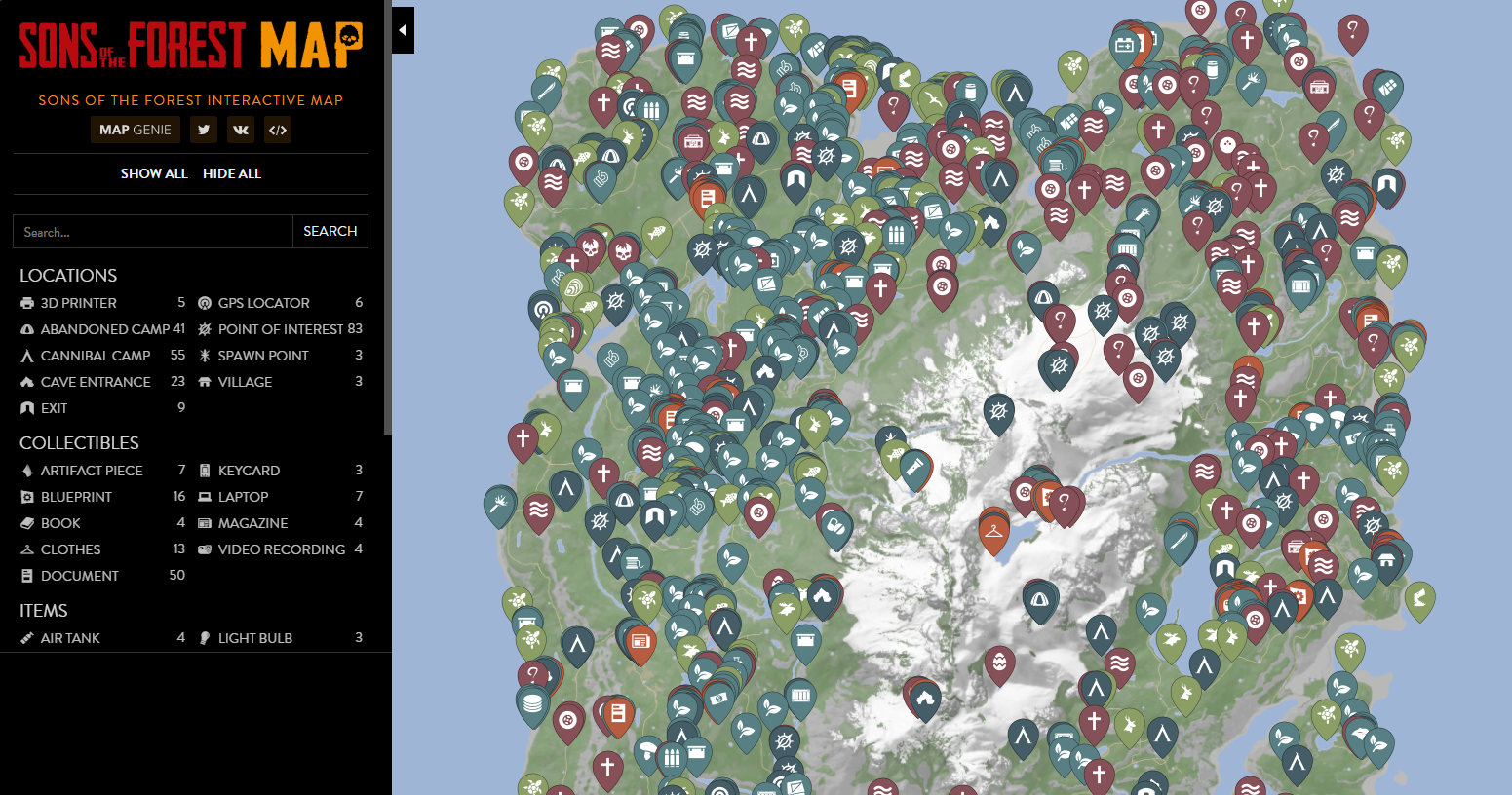Click the sidebar vertical scrollbar
Viewport: 1512px width, 795px height.
pos(388,218)
